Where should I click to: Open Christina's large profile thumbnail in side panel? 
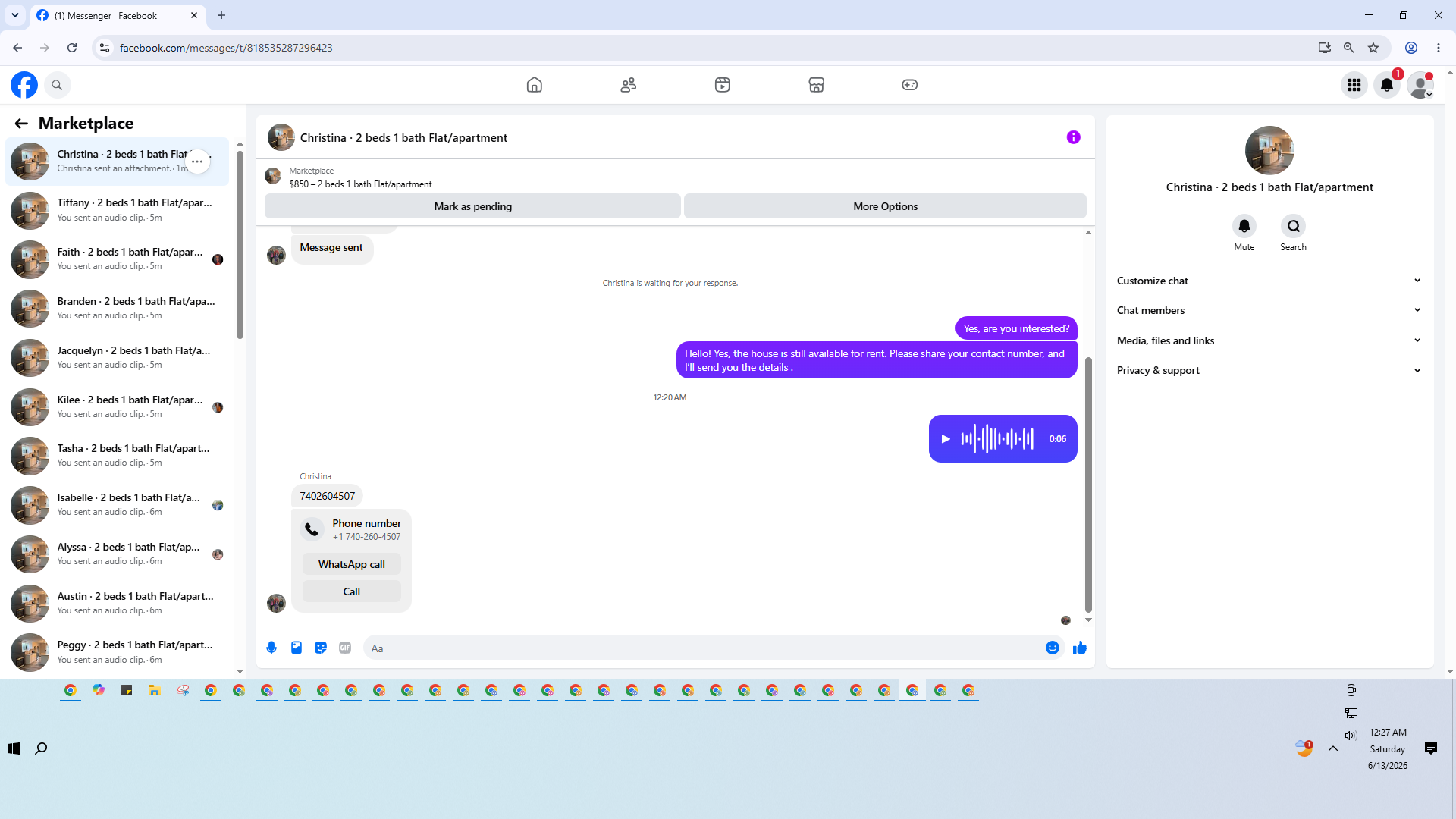(1269, 150)
